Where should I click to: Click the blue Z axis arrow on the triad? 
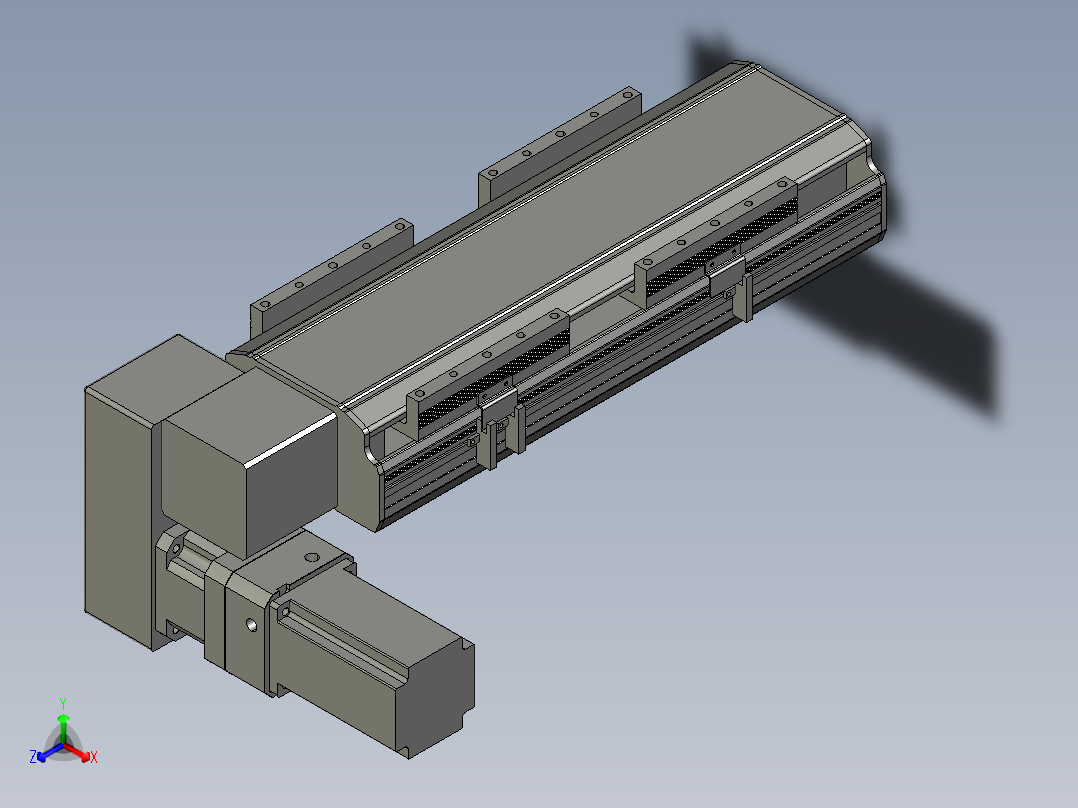coord(50,752)
